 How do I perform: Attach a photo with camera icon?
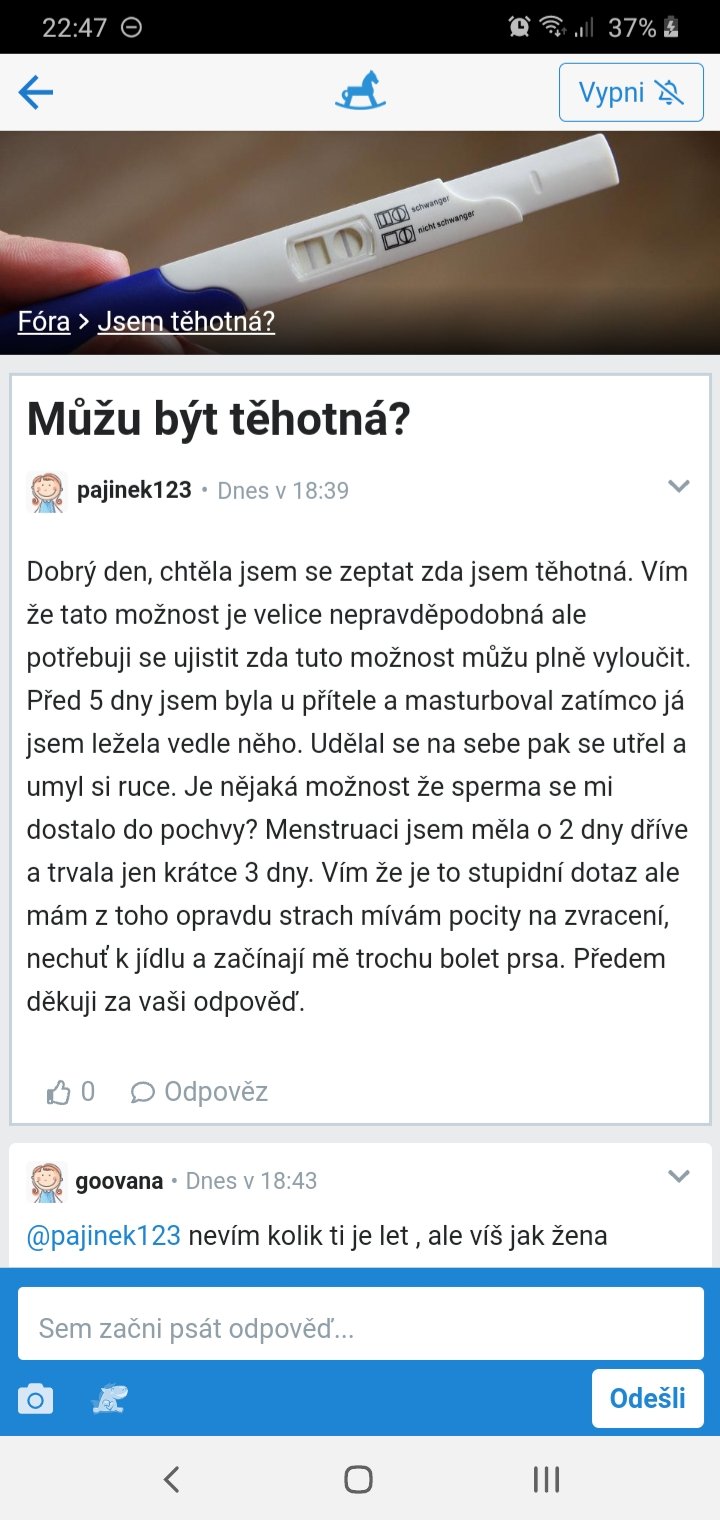36,1399
